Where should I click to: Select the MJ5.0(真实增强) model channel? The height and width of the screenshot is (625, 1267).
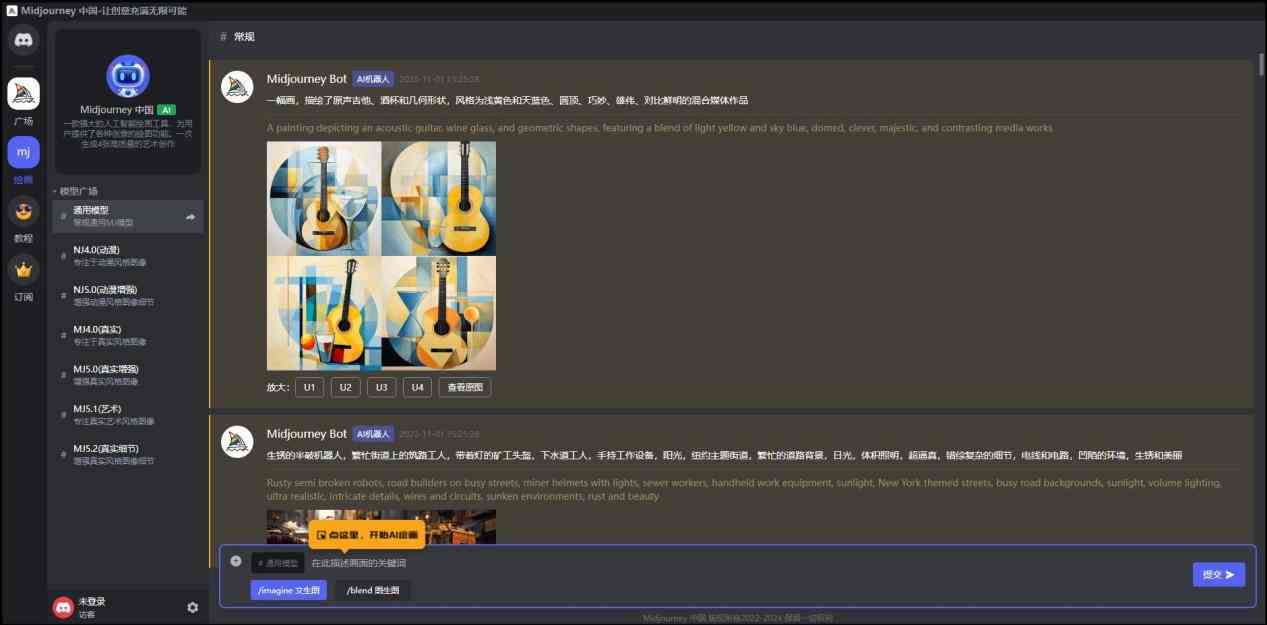(x=128, y=375)
